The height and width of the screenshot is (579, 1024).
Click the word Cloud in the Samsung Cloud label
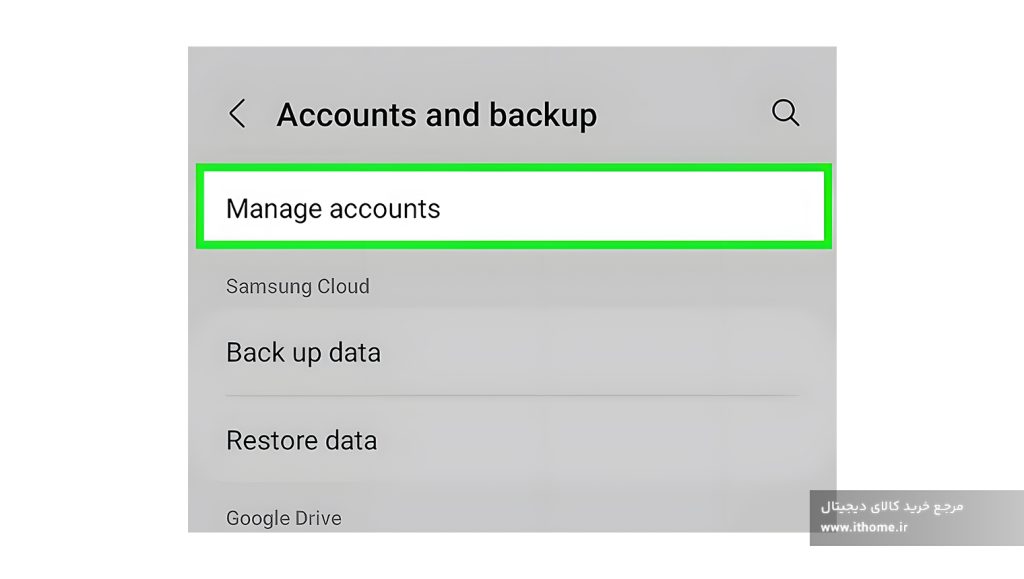coord(344,286)
